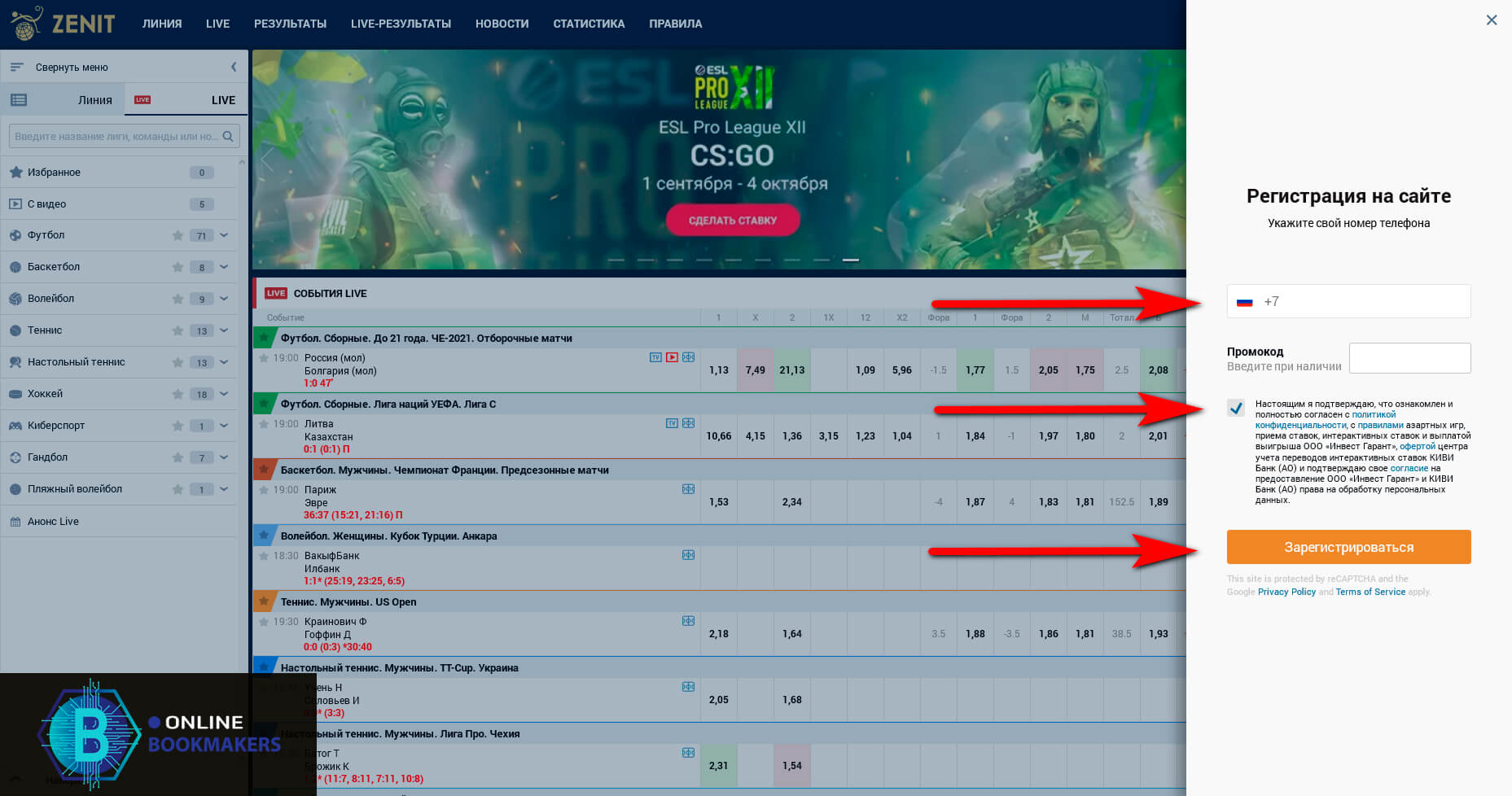
Task: Open the Новости menu item
Action: (502, 24)
